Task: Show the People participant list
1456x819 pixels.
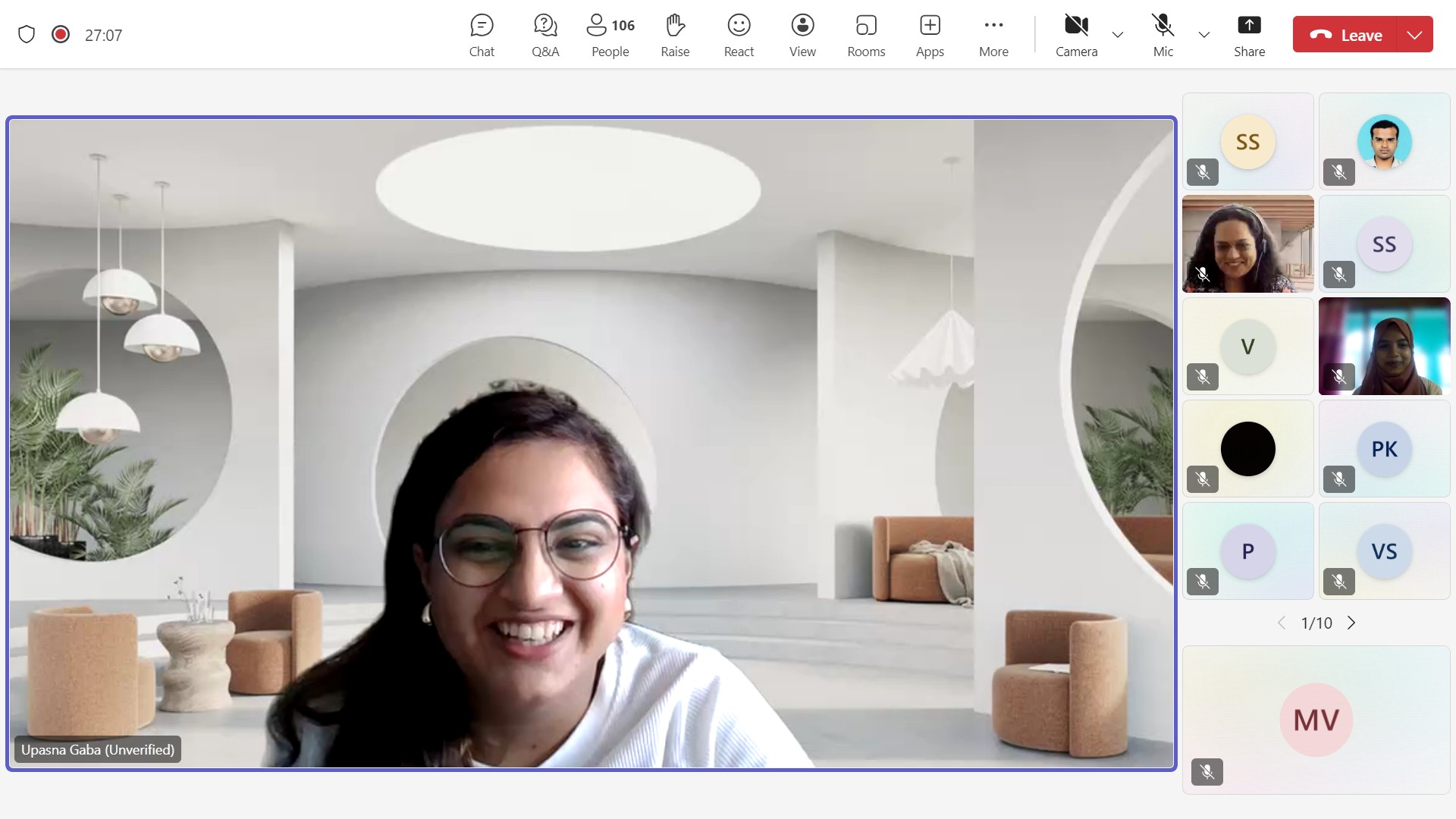Action: tap(610, 35)
